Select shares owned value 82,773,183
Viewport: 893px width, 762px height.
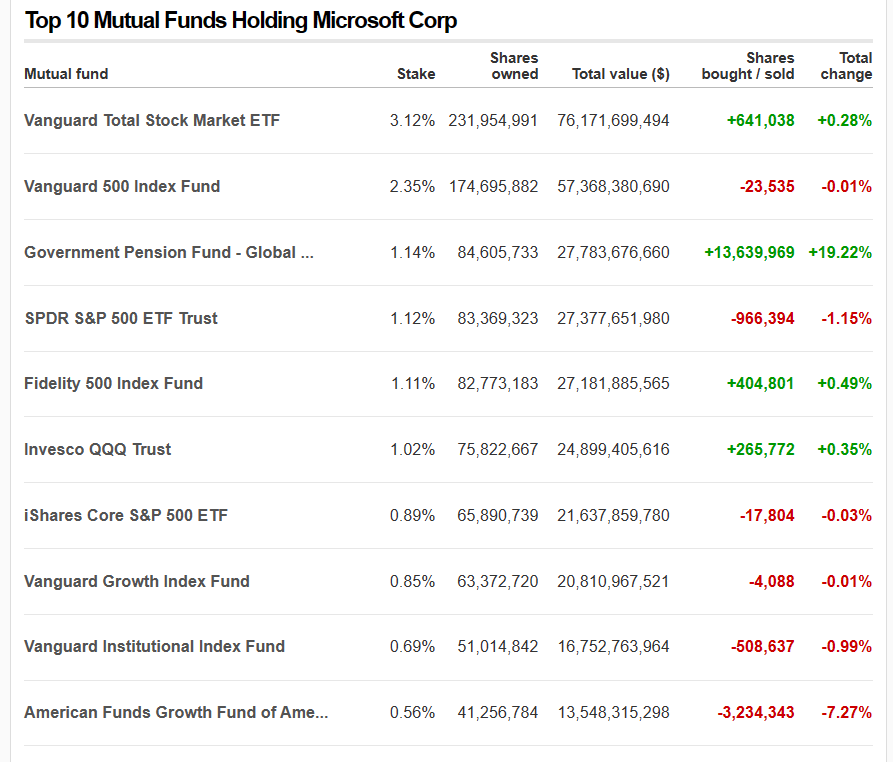coord(498,384)
